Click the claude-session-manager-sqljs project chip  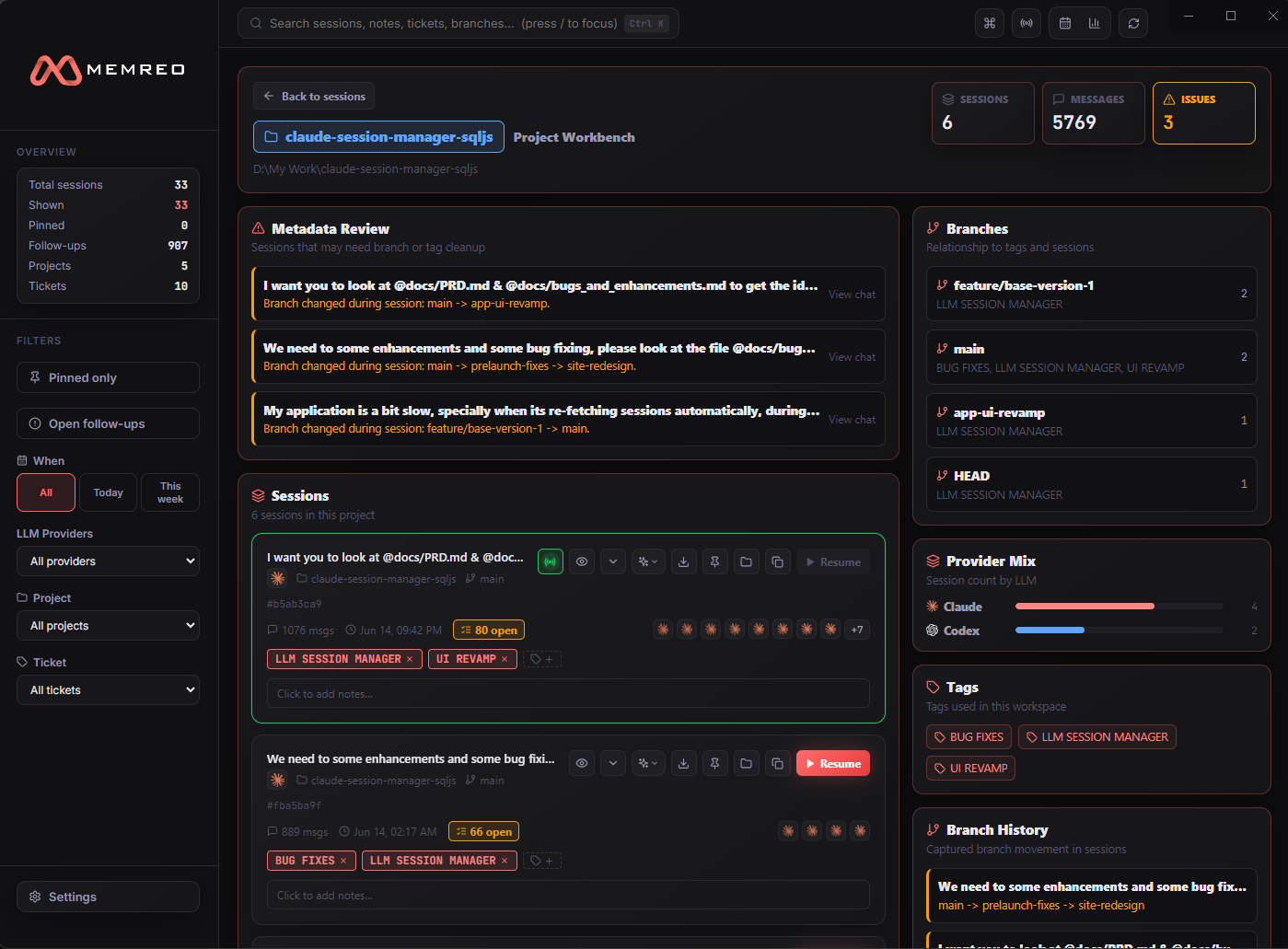point(379,137)
